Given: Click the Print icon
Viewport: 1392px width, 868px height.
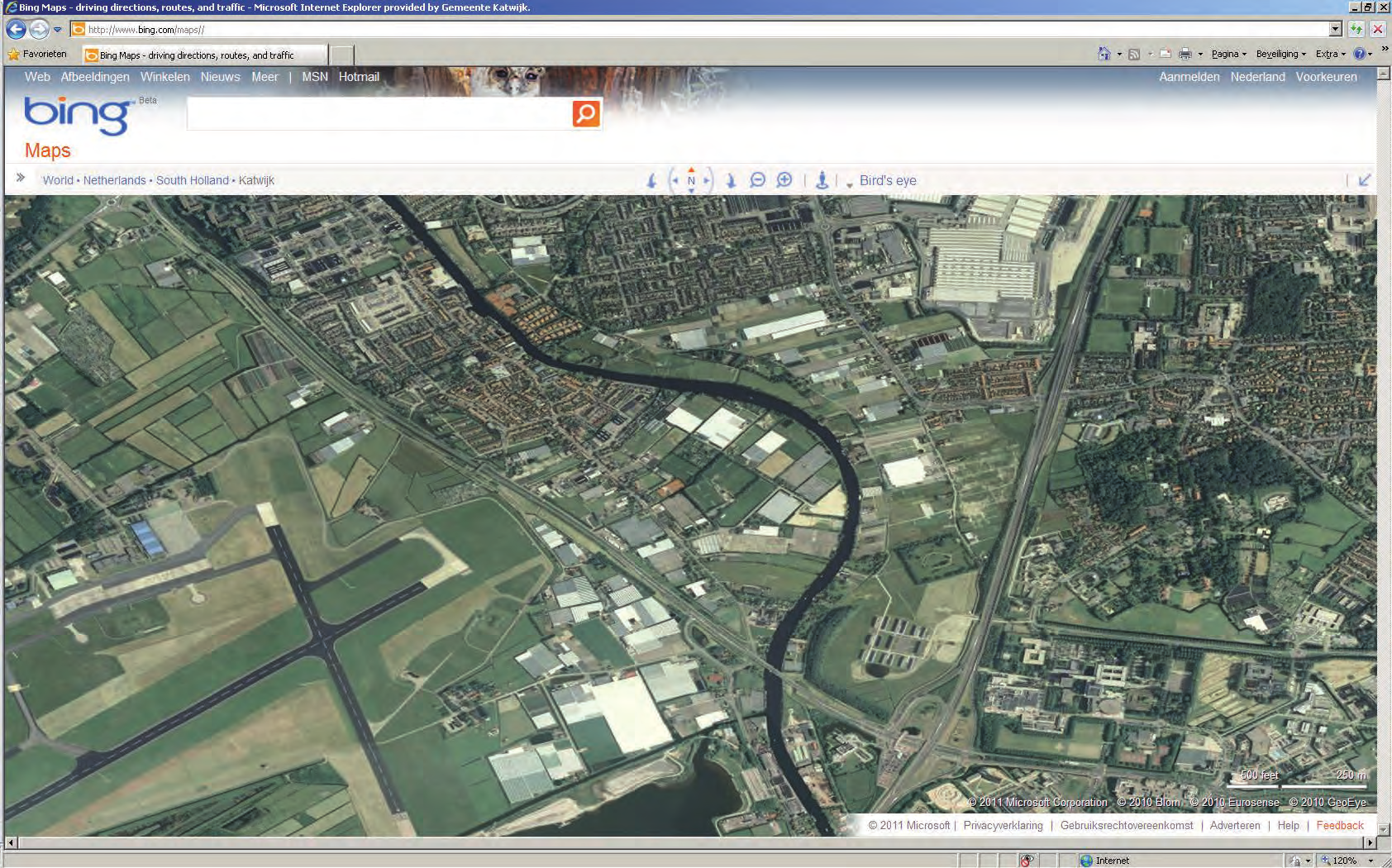Looking at the screenshot, I should [1185, 55].
